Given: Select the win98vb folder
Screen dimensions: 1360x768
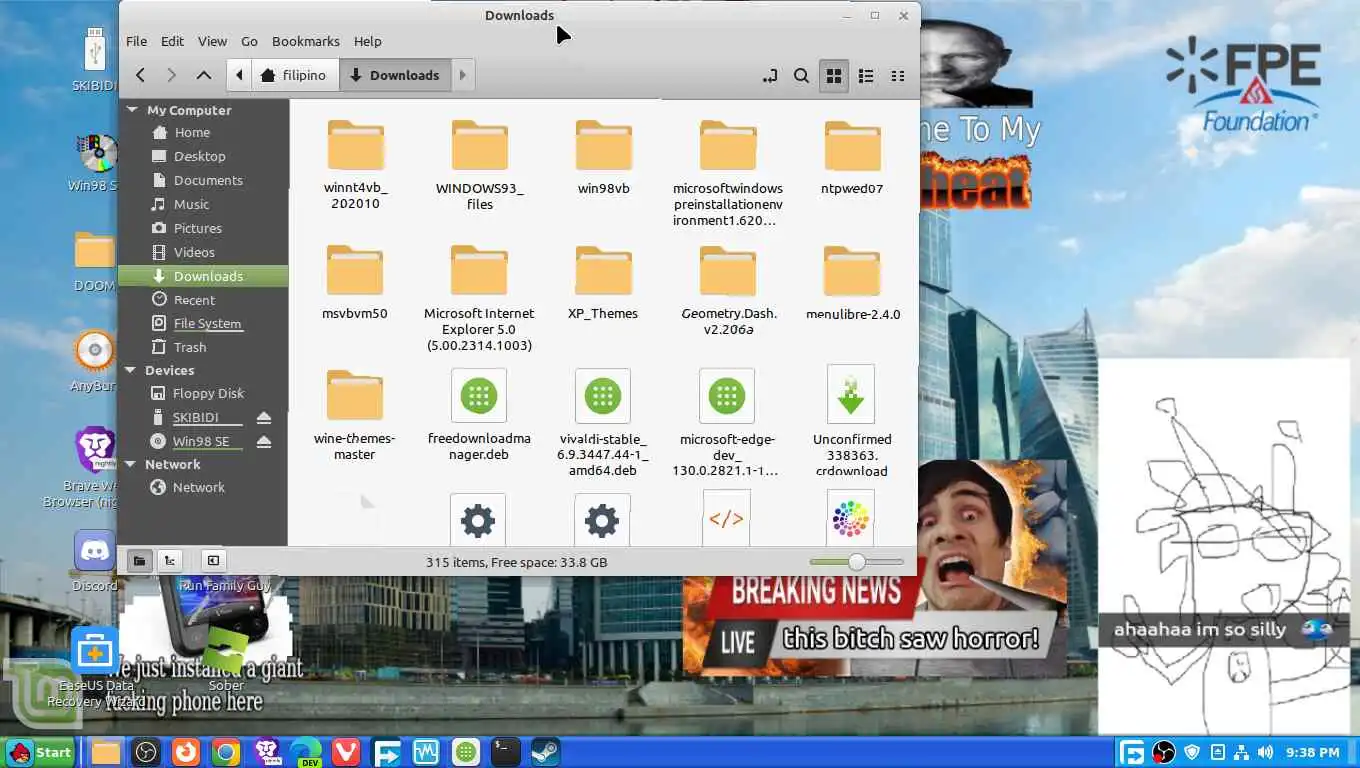Looking at the screenshot, I should pyautogui.click(x=603, y=158).
